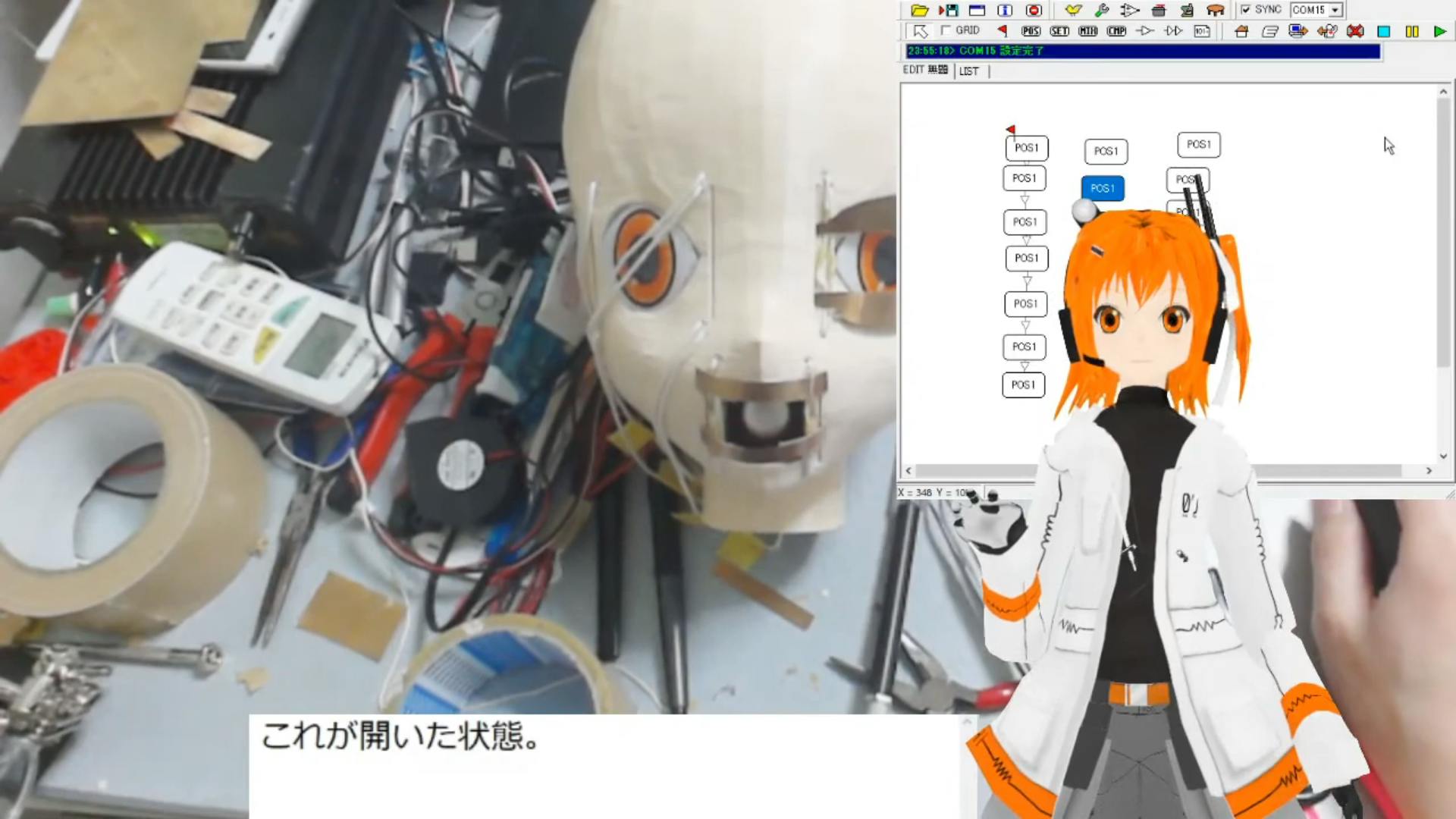Click the POS block toolbar button
This screenshot has width=1456, height=819.
pyautogui.click(x=1031, y=31)
